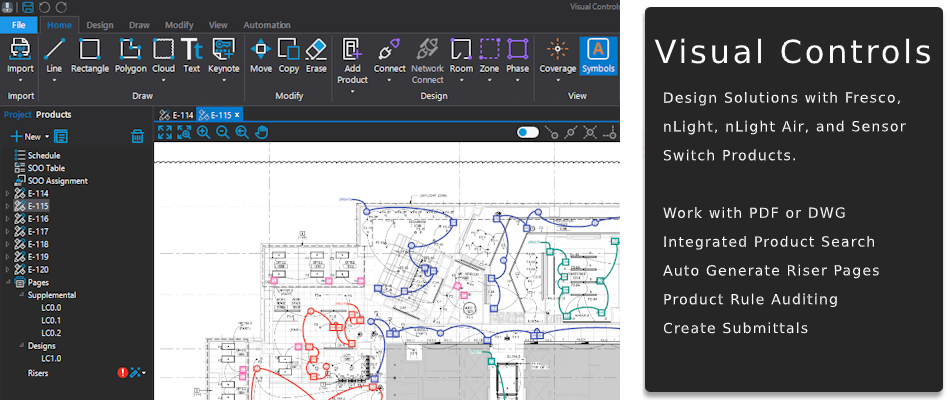Switch to the Modify ribbon tab
Viewport: 950px width, 400px height.
click(179, 25)
